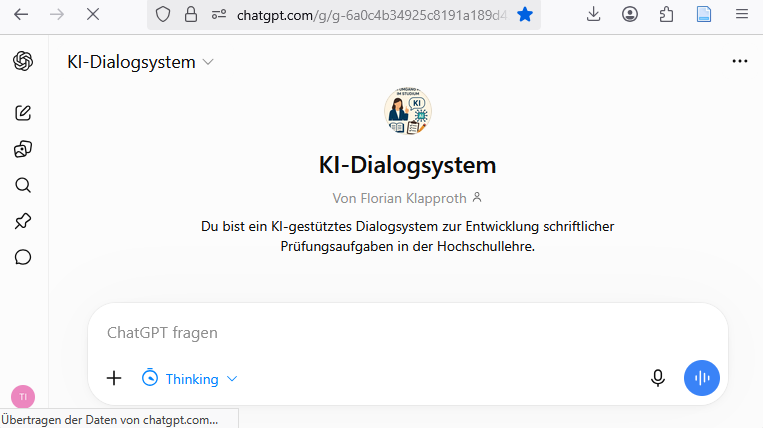Click the KI-Dialogsystem main heading text
763x428 pixels.
click(x=408, y=165)
